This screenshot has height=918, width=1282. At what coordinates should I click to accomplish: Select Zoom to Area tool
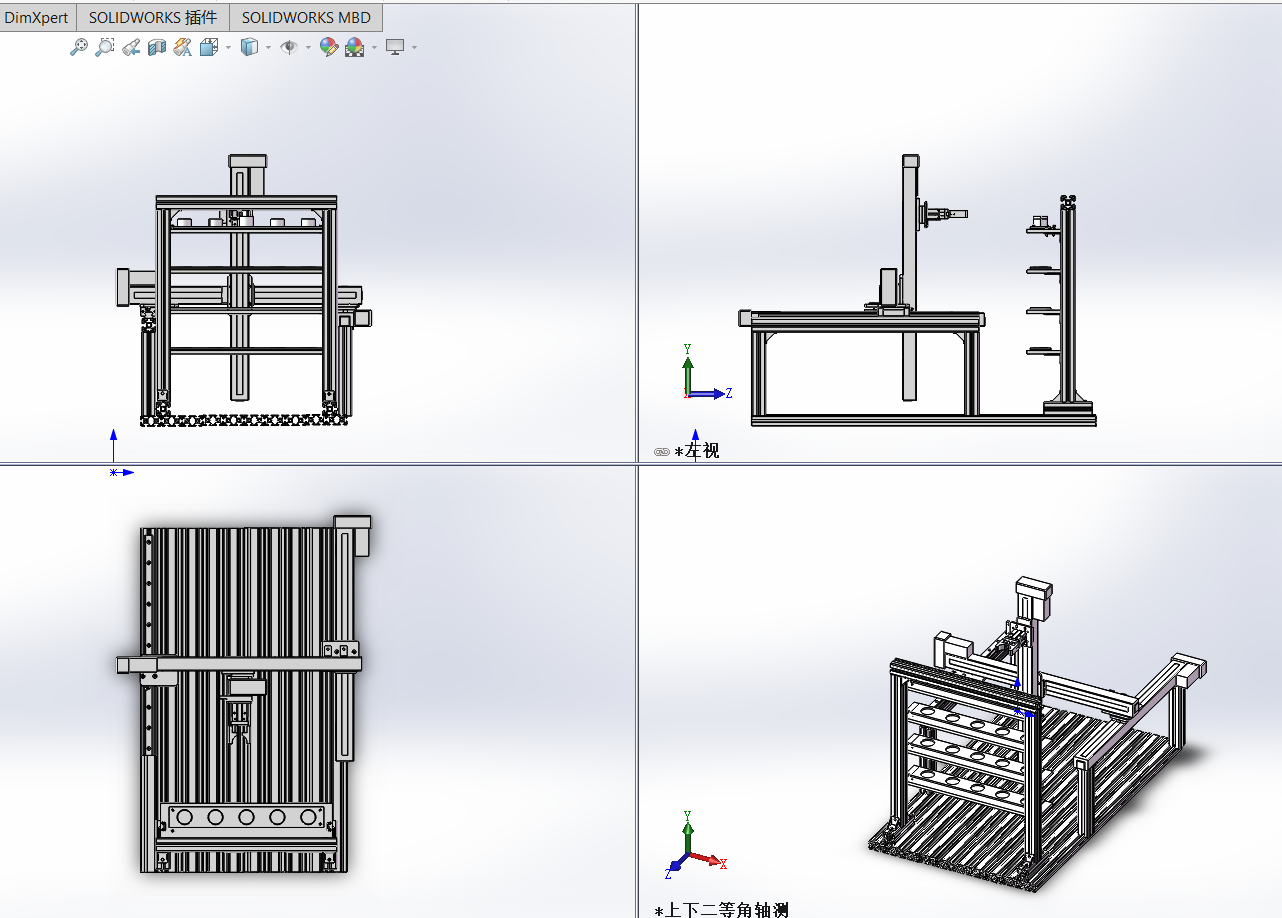(105, 47)
